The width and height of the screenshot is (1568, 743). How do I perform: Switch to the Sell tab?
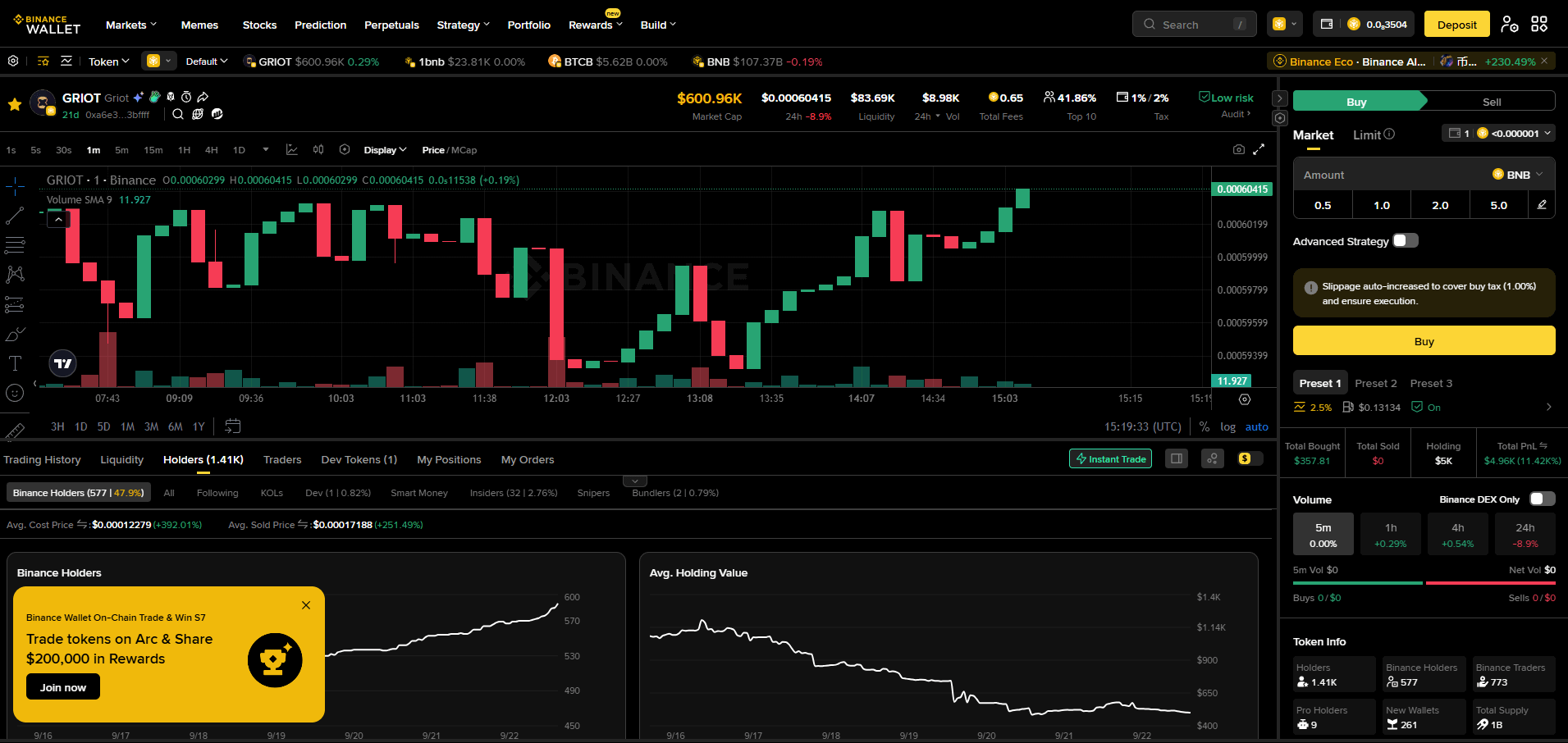pyautogui.click(x=1491, y=102)
